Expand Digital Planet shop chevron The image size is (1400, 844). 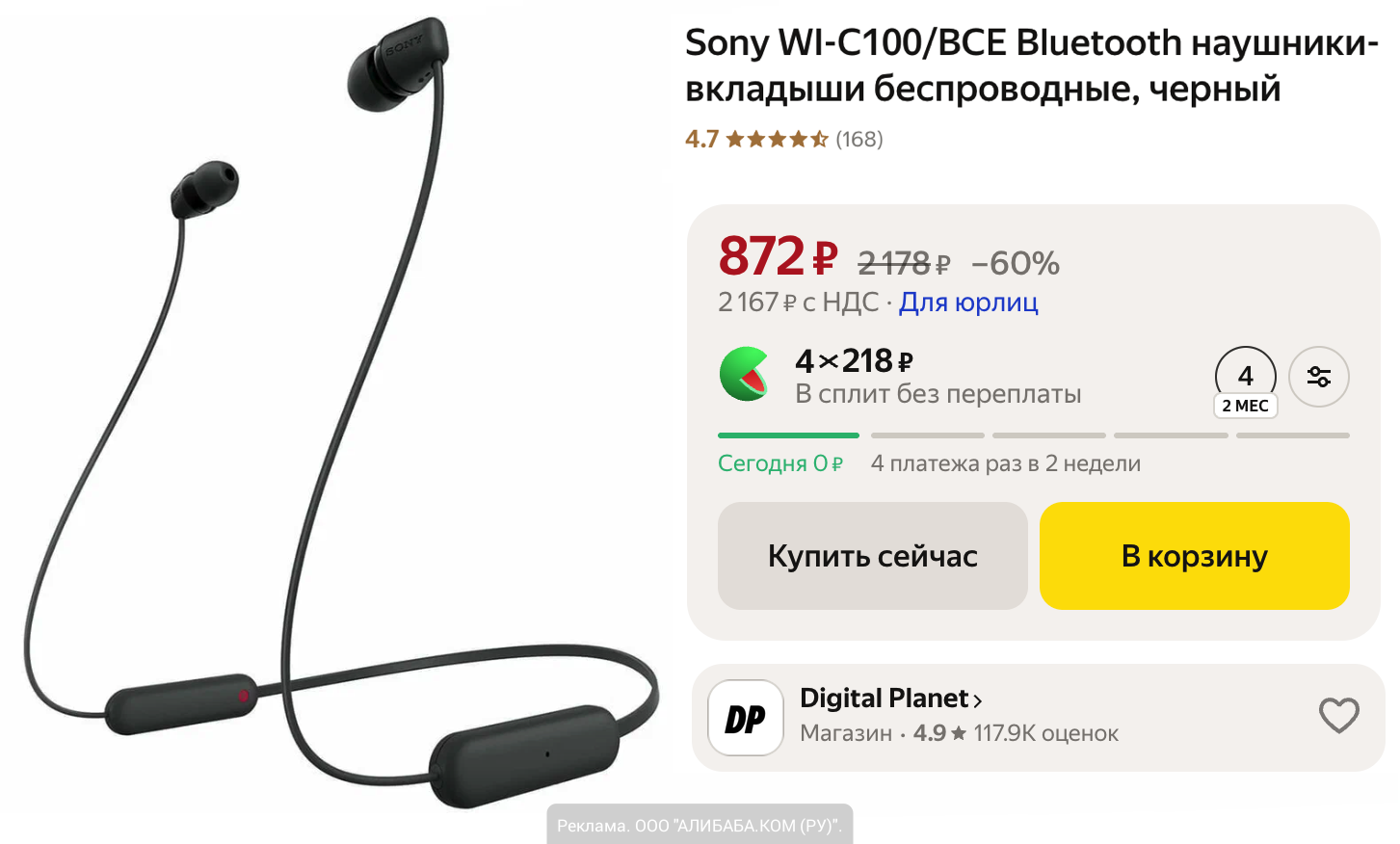(977, 700)
